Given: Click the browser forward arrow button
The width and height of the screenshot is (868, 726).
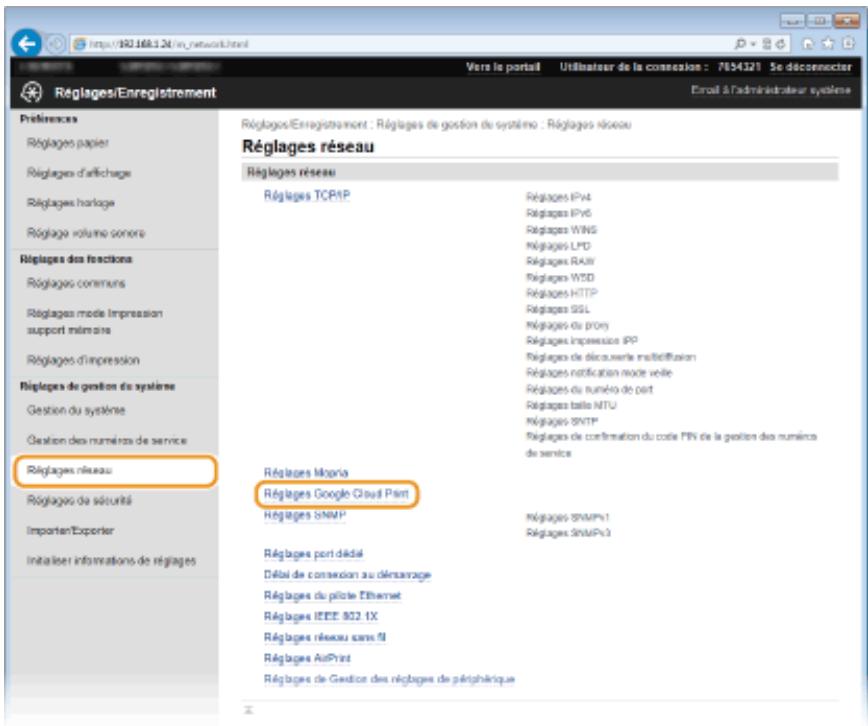Looking at the screenshot, I should tap(55, 43).
